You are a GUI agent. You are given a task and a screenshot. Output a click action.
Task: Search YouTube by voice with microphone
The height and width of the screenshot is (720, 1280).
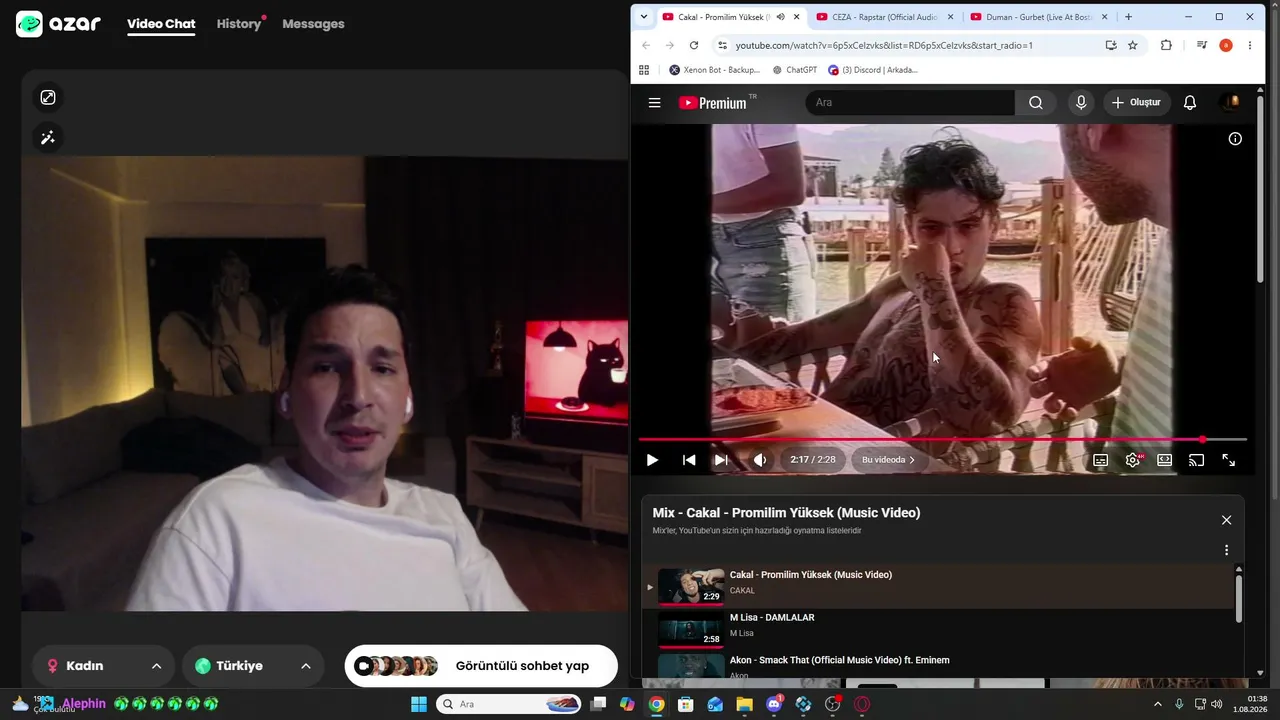click(1081, 102)
